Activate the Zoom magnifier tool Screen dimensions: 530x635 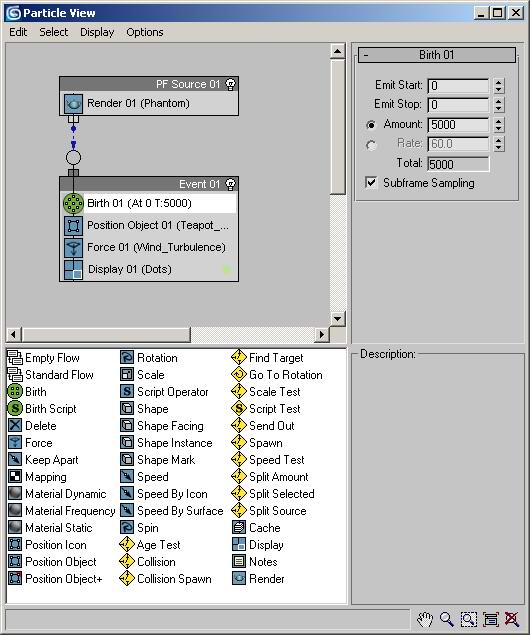pos(447,619)
